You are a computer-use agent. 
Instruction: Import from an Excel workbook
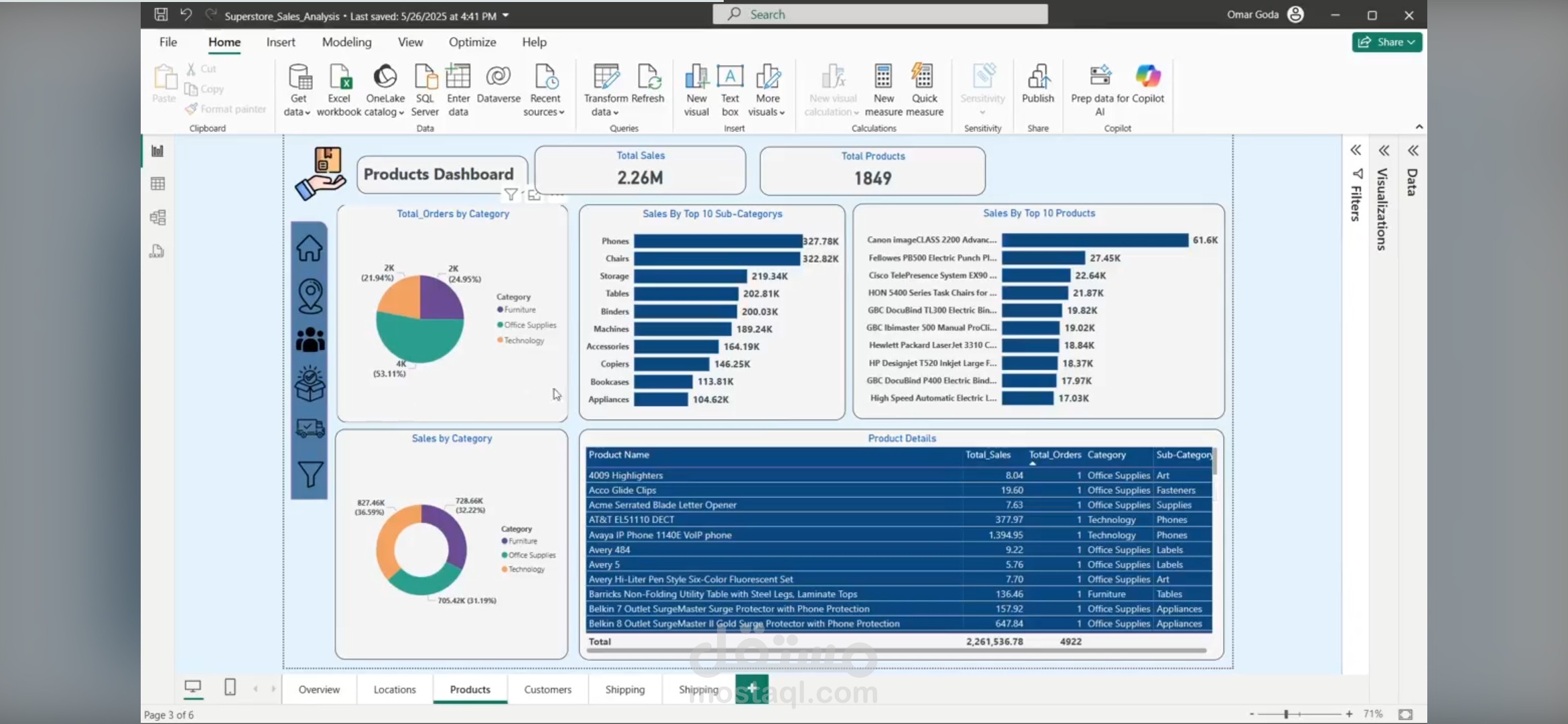click(339, 90)
